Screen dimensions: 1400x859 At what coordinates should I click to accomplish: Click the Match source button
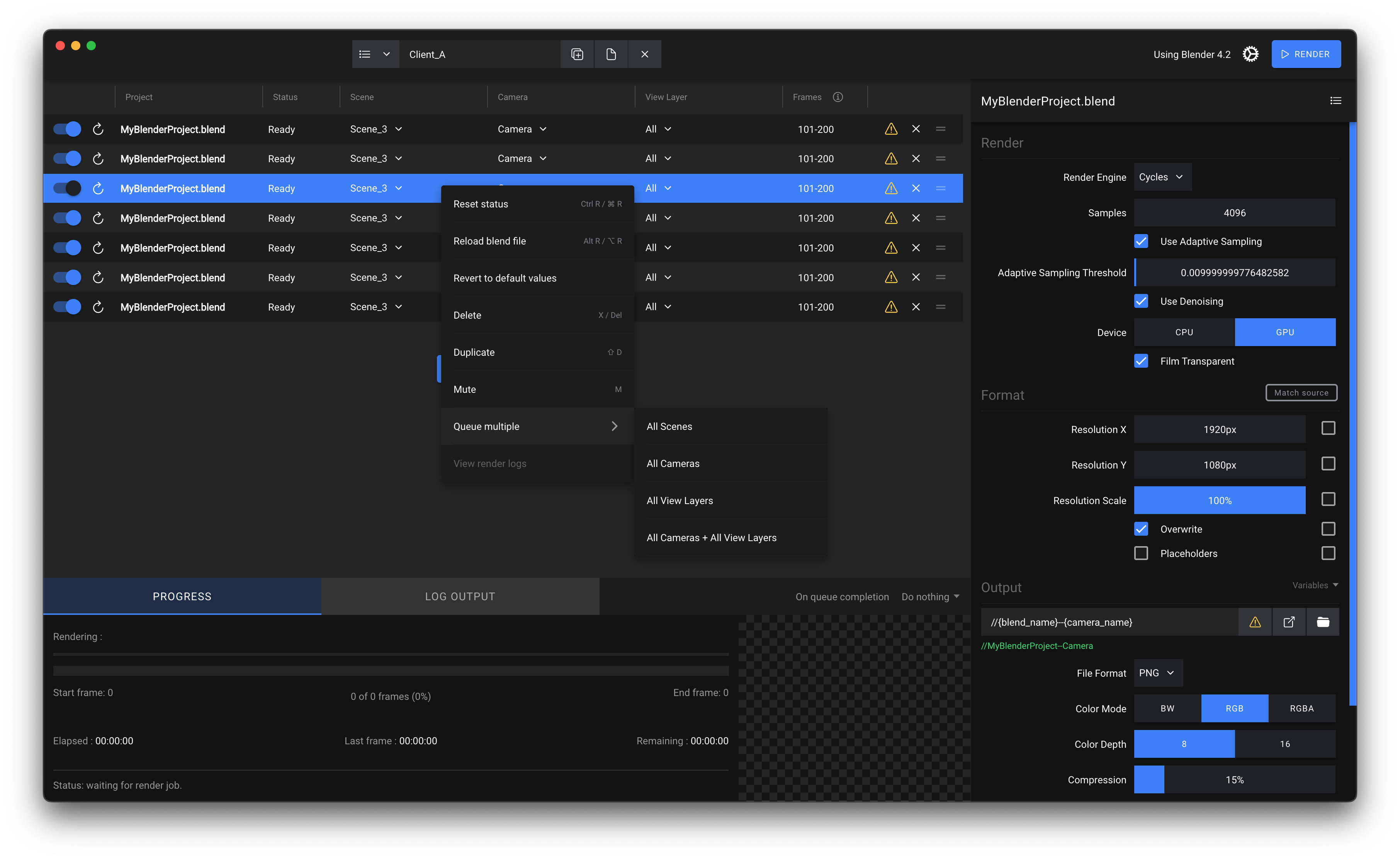1301,392
